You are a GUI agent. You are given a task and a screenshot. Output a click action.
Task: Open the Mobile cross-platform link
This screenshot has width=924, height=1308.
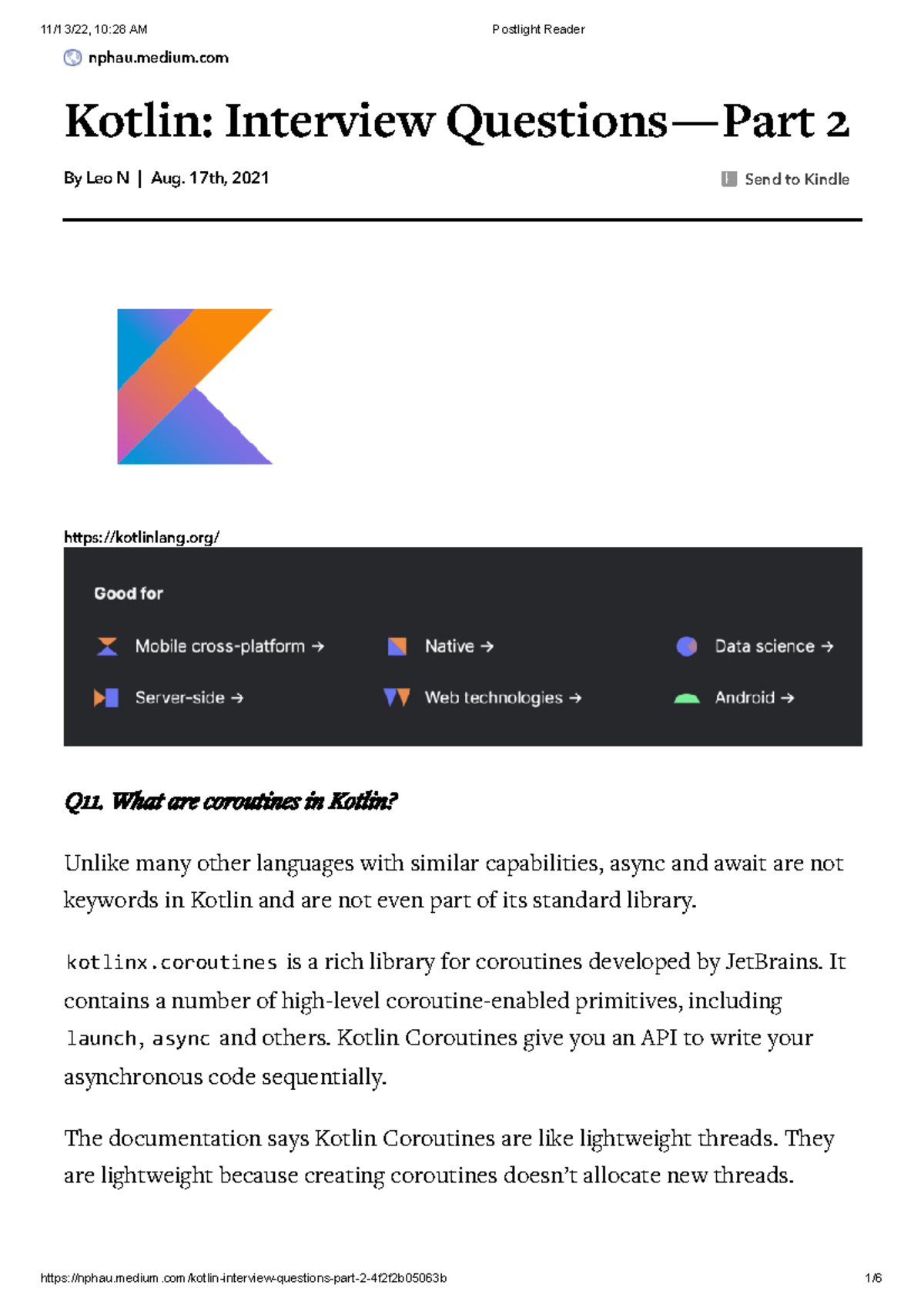(229, 646)
